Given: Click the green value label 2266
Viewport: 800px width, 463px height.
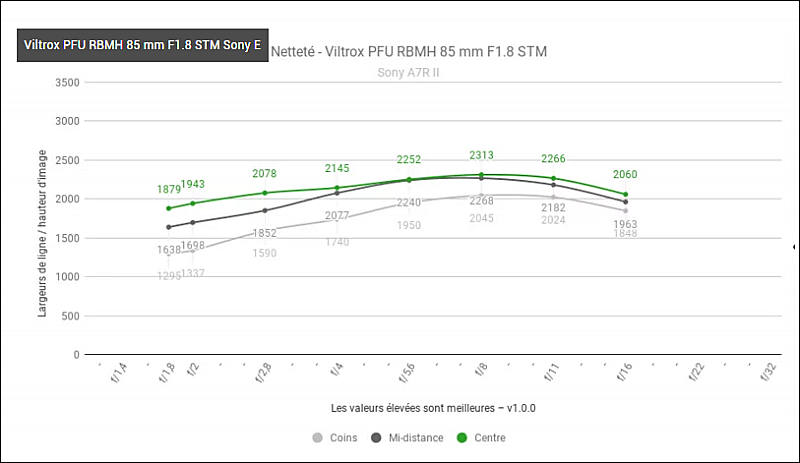Looking at the screenshot, I should (553, 159).
